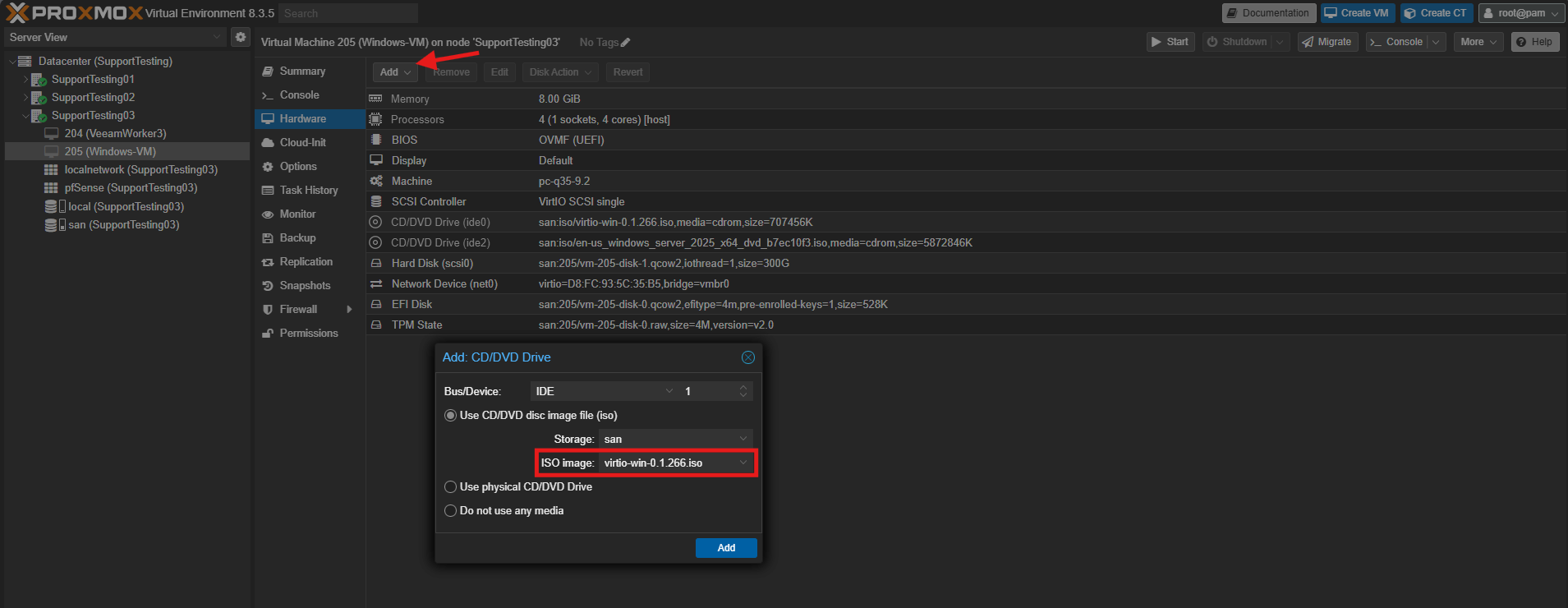This screenshot has height=608, width=1568.
Task: Click the EFI Disk drive icon
Action: 375,304
